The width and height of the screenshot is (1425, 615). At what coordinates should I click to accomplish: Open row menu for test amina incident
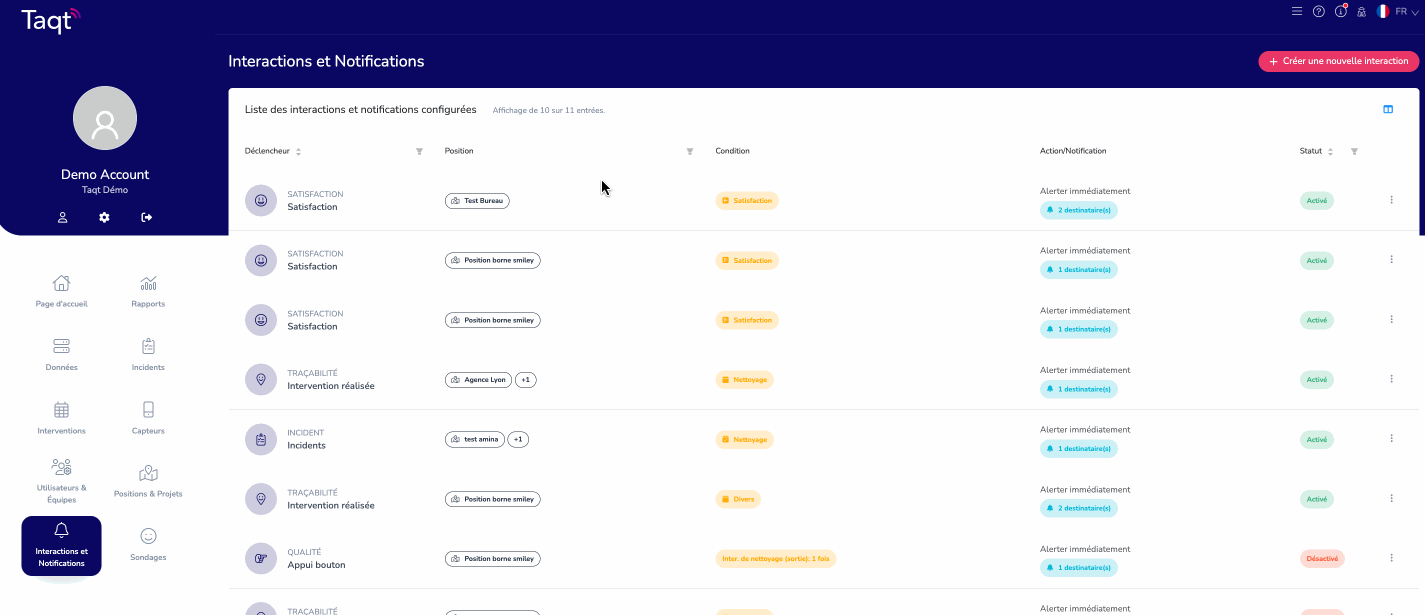point(1391,439)
